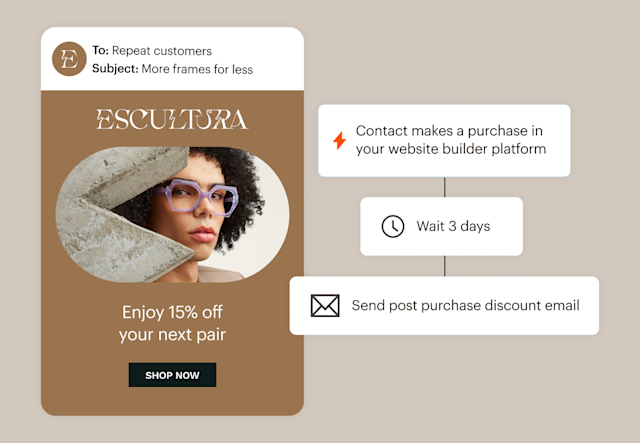Click the connector line between trigger and wait steps

(x=444, y=187)
